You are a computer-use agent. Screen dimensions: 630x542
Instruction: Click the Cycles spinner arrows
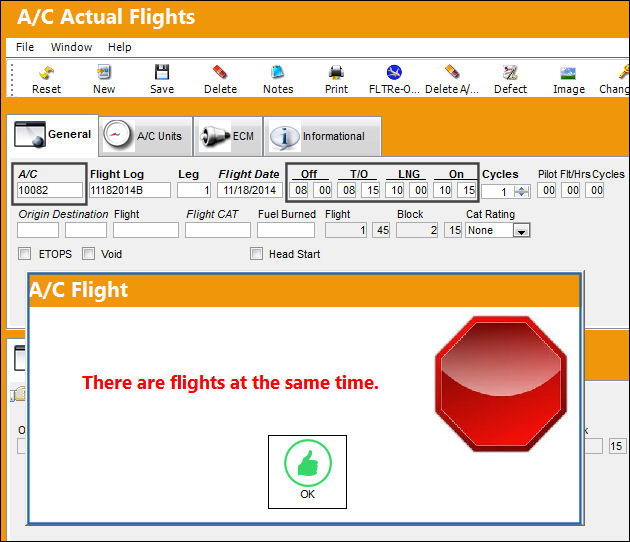click(522, 191)
